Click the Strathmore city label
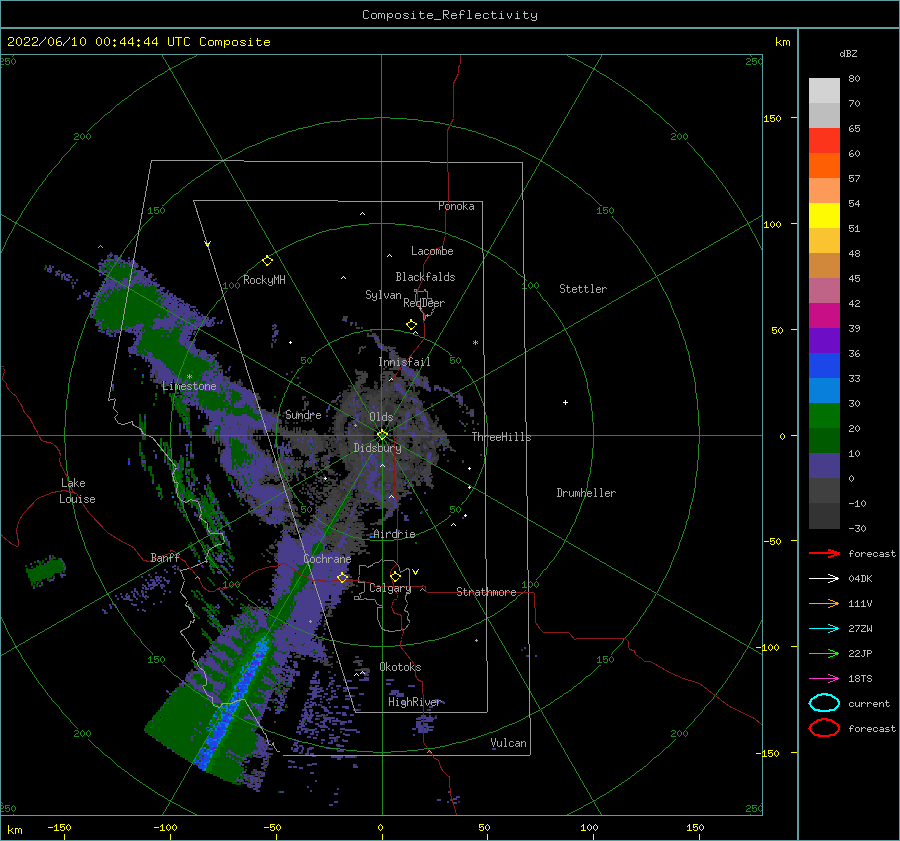The width and height of the screenshot is (900, 841). (486, 592)
